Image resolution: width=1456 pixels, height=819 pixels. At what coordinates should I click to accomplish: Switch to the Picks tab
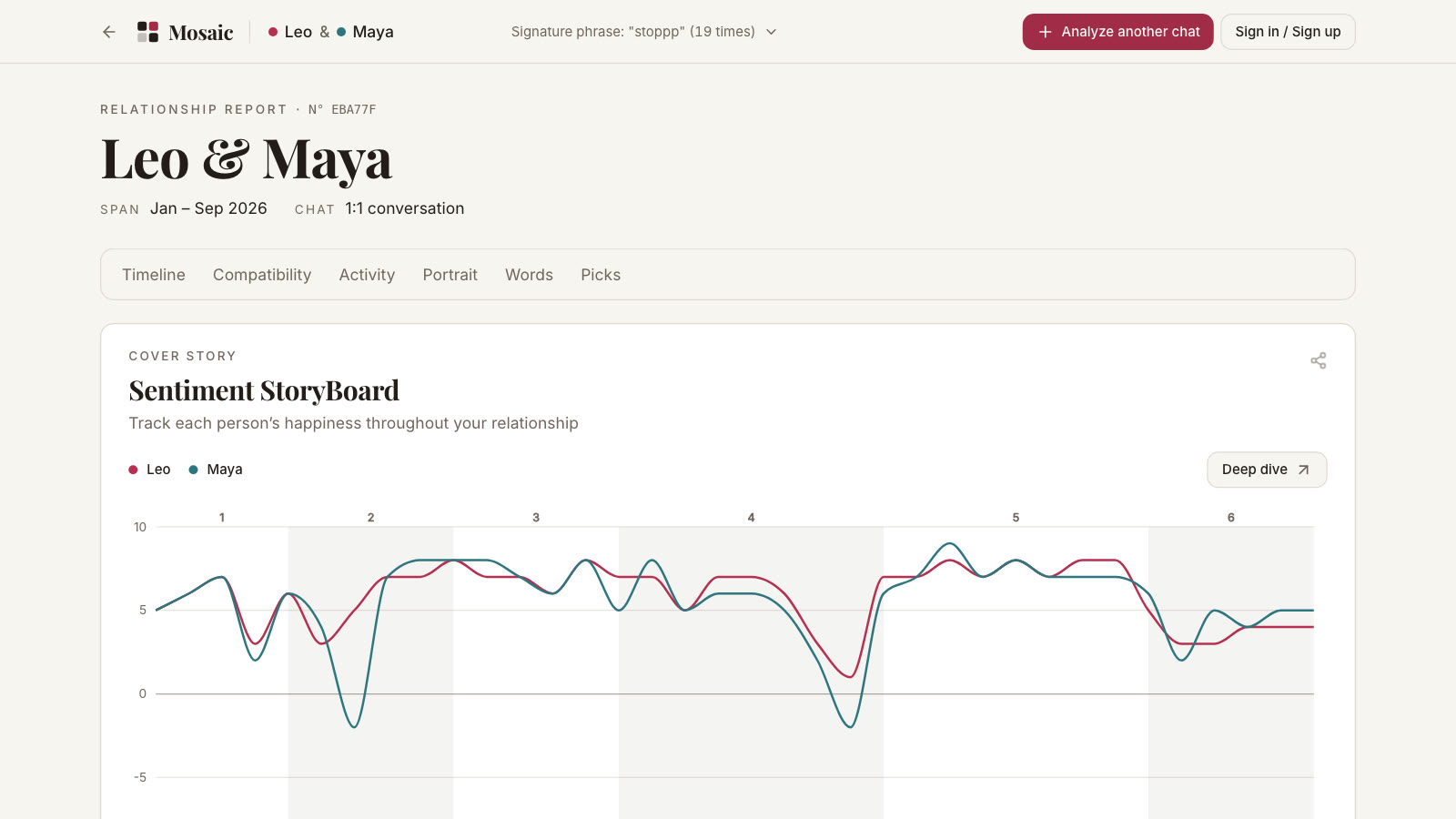[601, 275]
